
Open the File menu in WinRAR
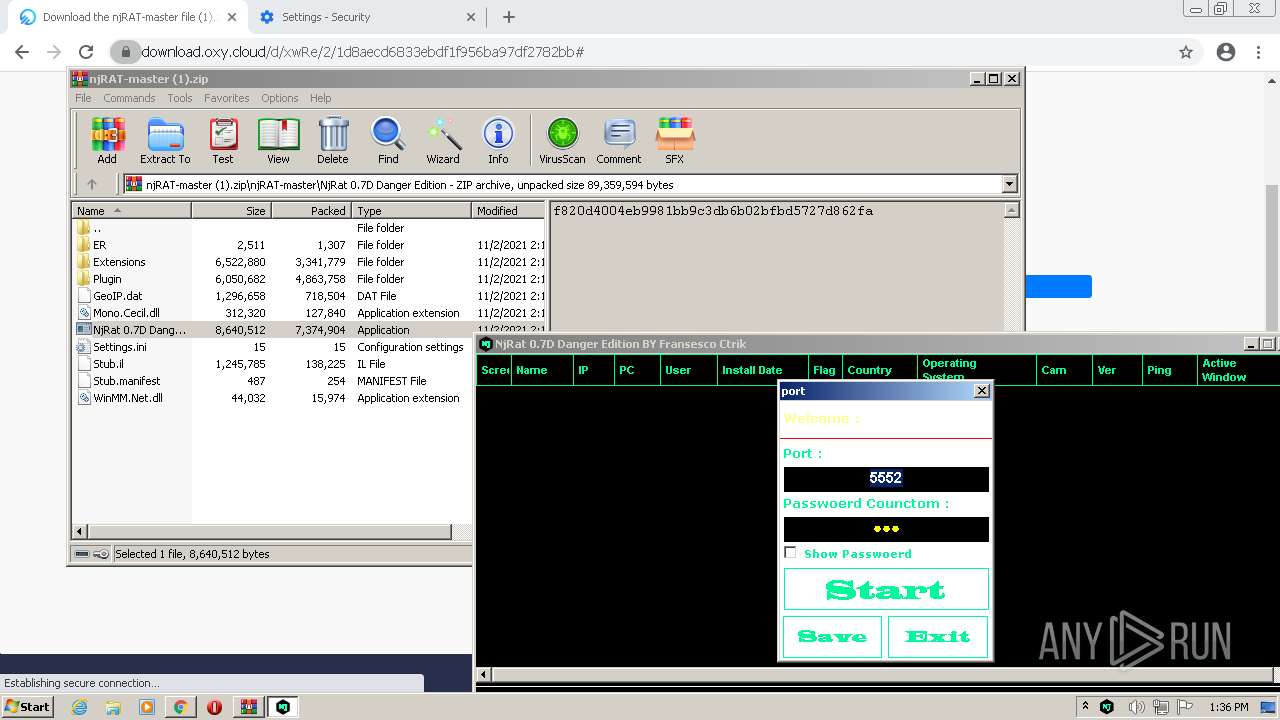[x=83, y=98]
